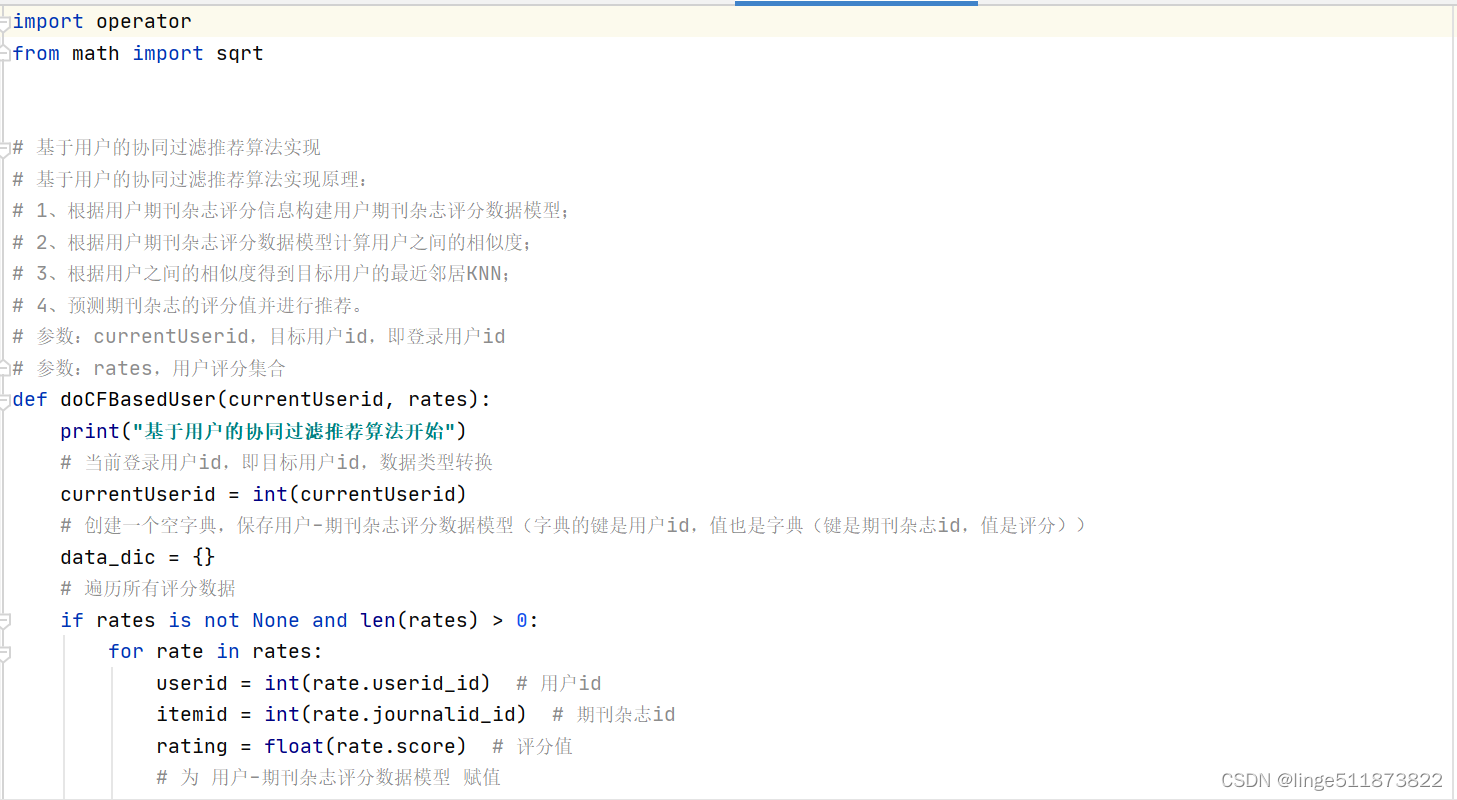1457x800 pixels.
Task: Click fold end marker beside 'from math import sqrt'
Action: pos(5,53)
